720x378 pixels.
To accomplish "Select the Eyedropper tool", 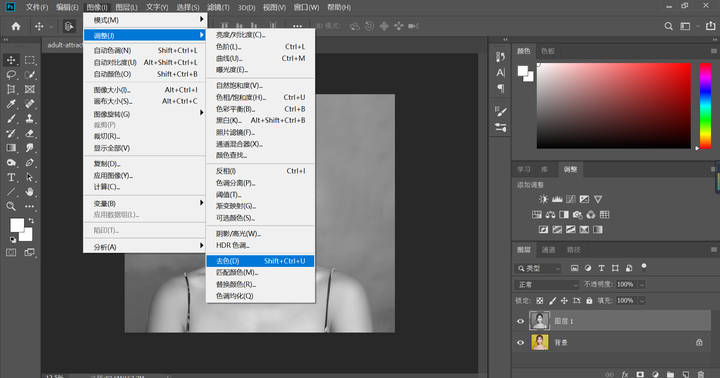I will pyautogui.click(x=11, y=104).
